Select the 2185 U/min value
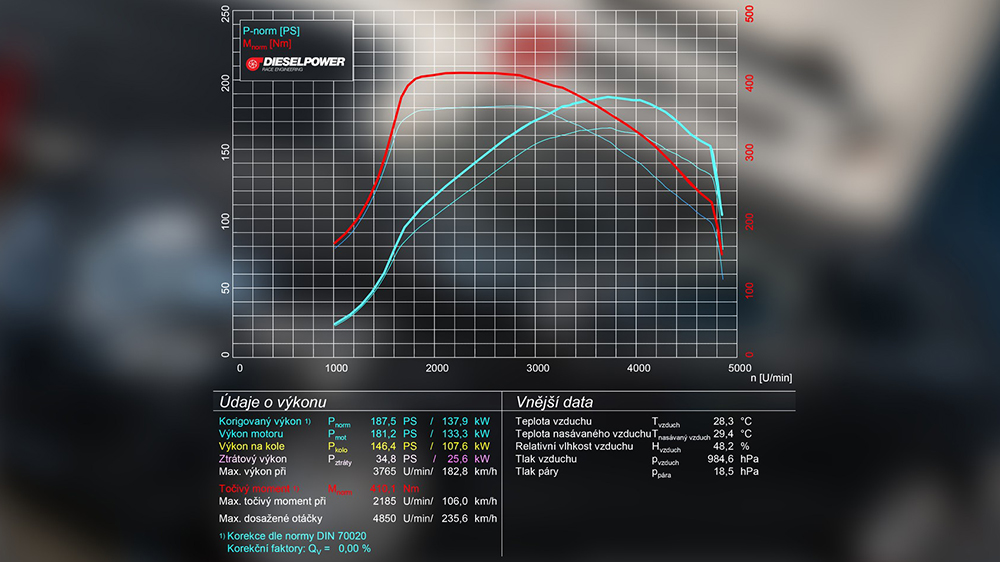Screen dimensions: 1000x562 (402, 501)
